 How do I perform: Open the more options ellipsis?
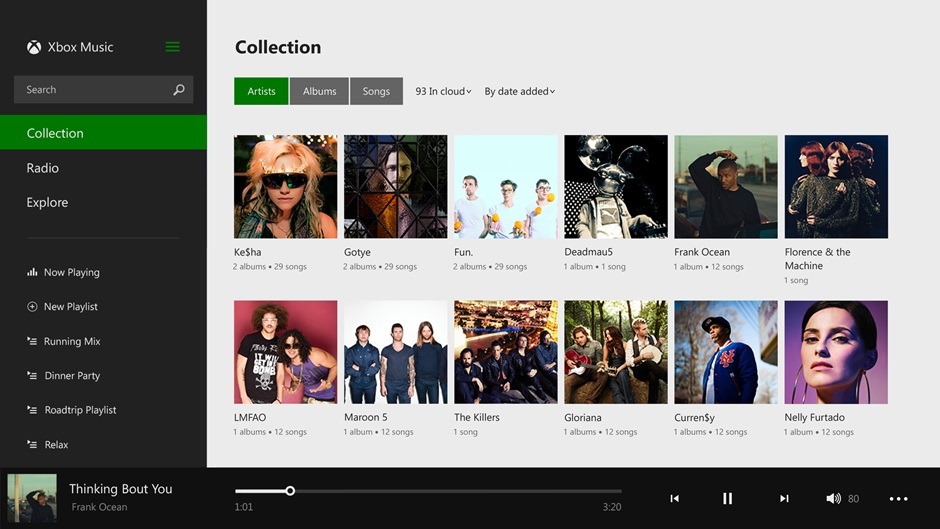pos(898,498)
